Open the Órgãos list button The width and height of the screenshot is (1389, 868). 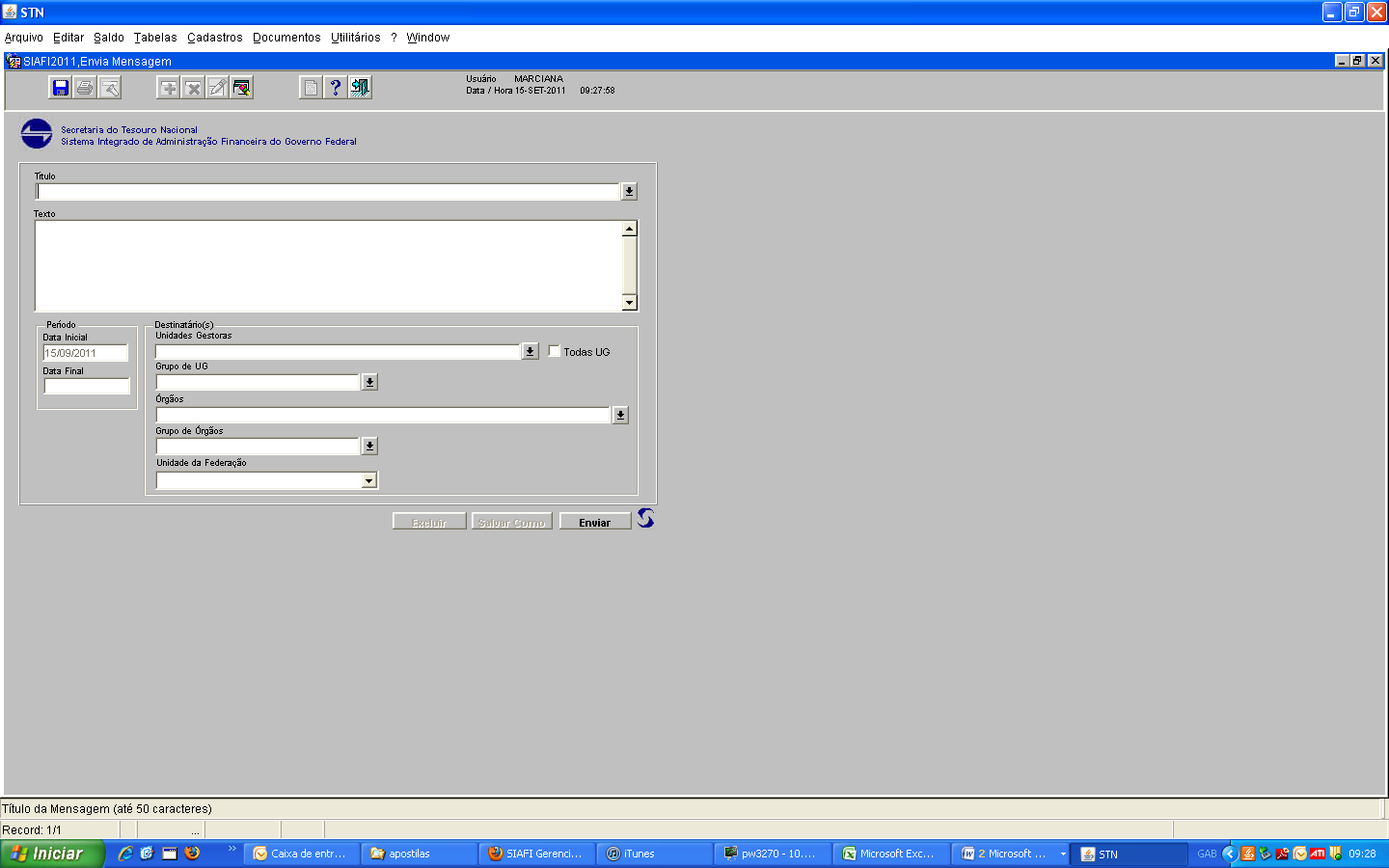pos(620,415)
